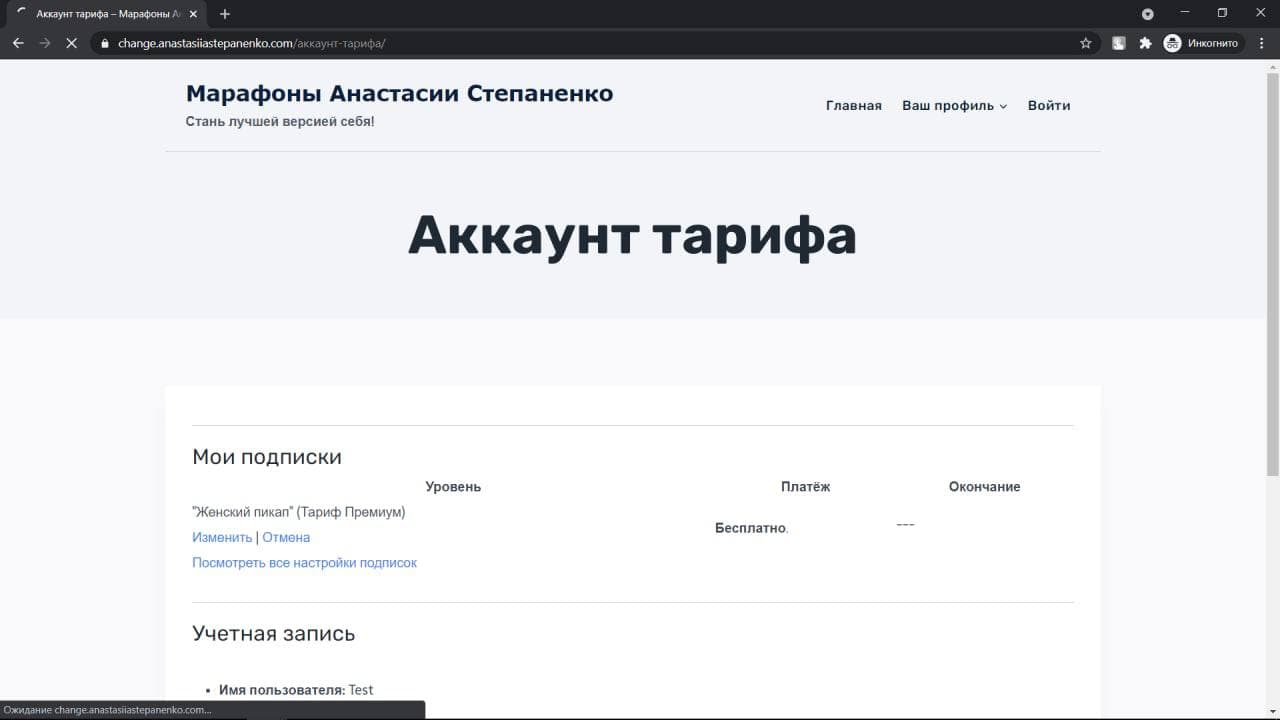Click the browser forward arrow
The image size is (1280, 720).
(44, 43)
